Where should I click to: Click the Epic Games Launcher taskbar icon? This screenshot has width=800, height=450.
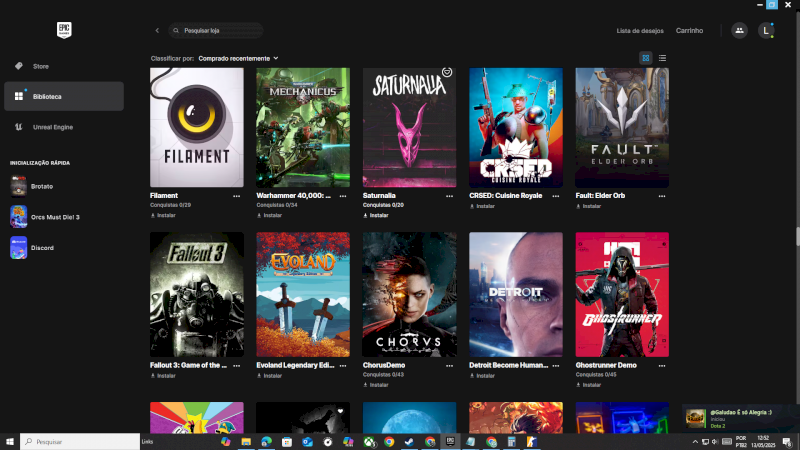(x=450, y=442)
